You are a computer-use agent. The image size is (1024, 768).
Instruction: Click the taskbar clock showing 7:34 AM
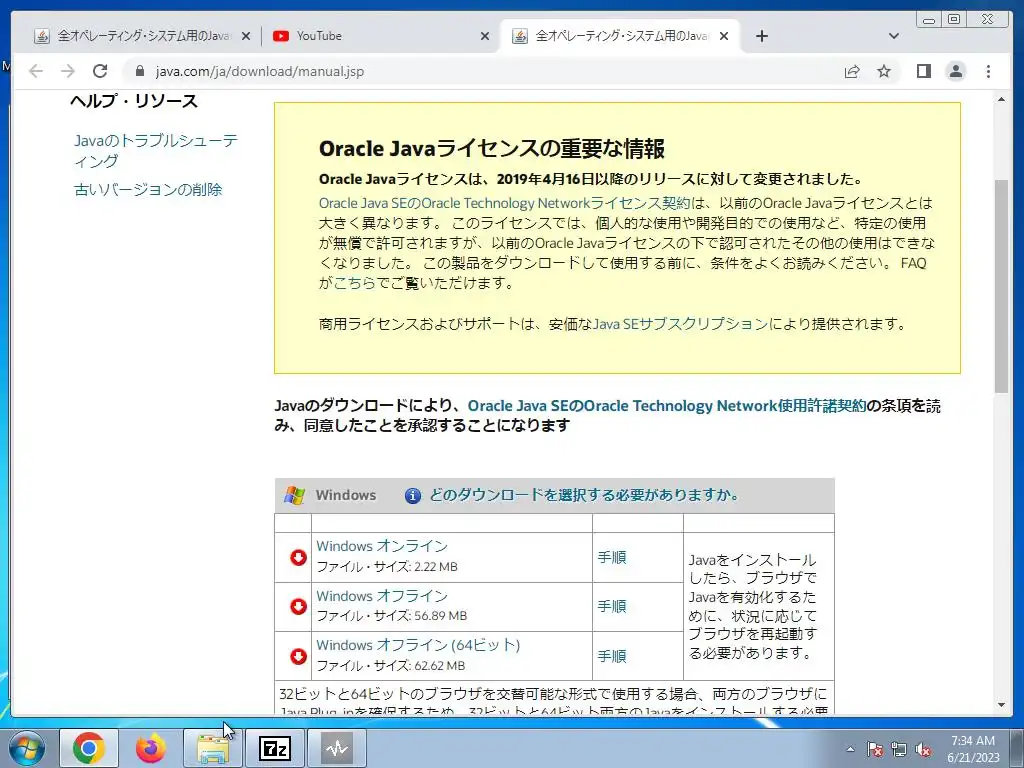tap(973, 748)
